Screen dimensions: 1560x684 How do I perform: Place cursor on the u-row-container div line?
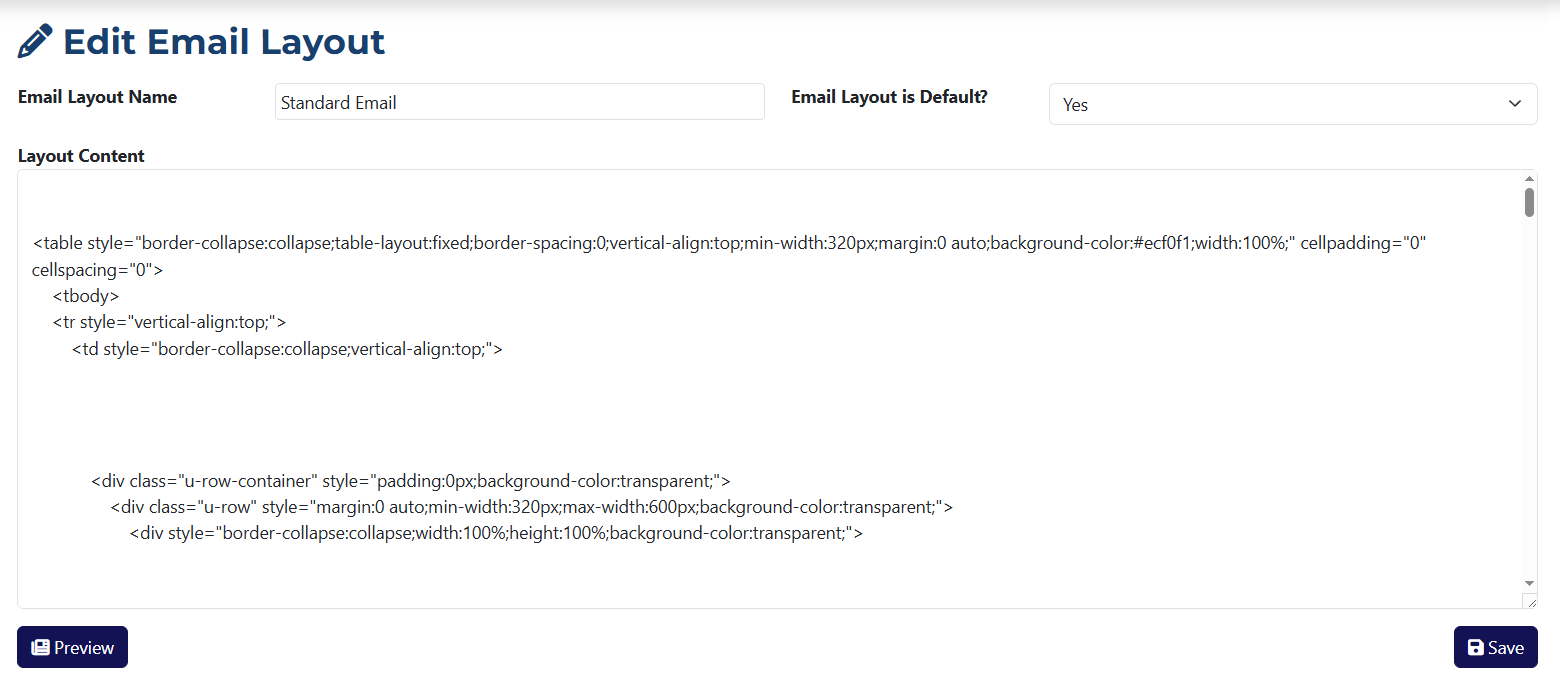pyautogui.click(x=410, y=480)
